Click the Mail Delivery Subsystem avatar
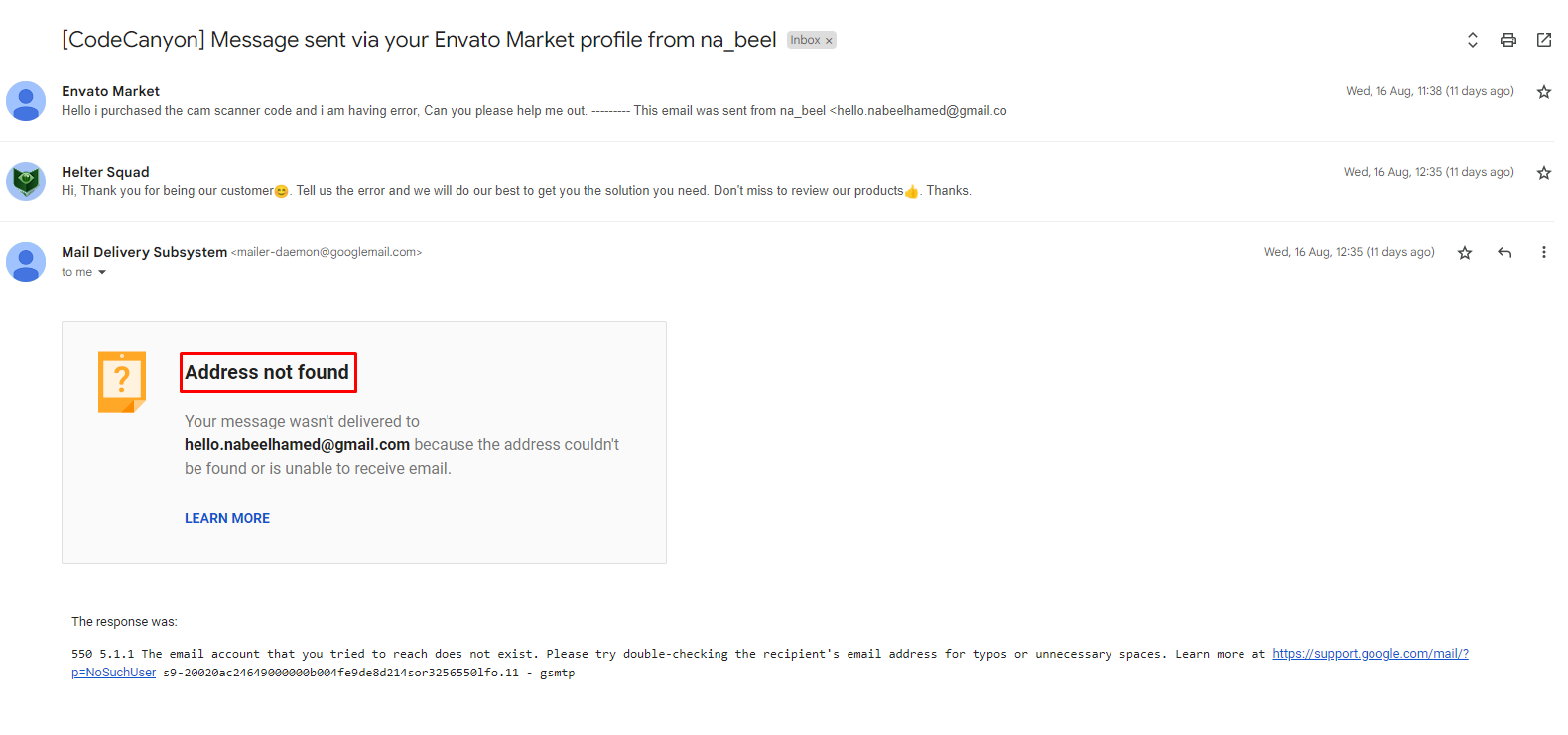 [26, 262]
